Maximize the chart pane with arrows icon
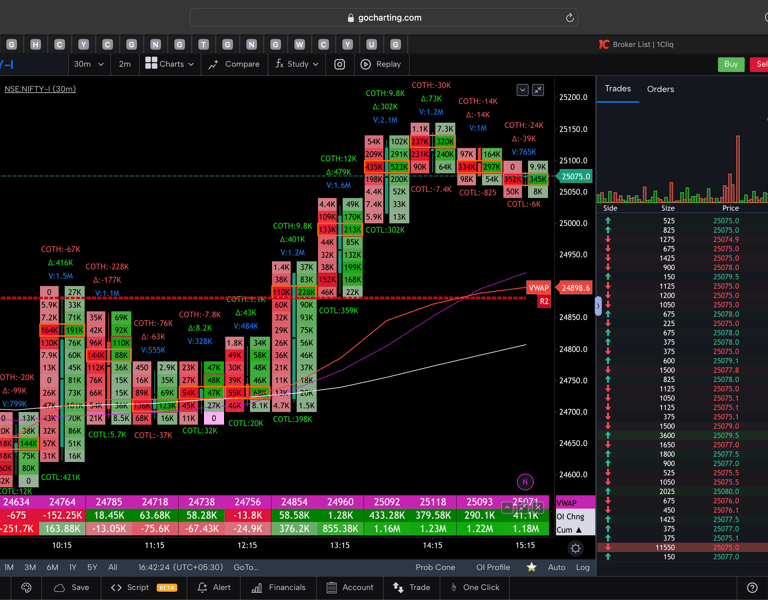This screenshot has height=600, width=768. [538, 90]
